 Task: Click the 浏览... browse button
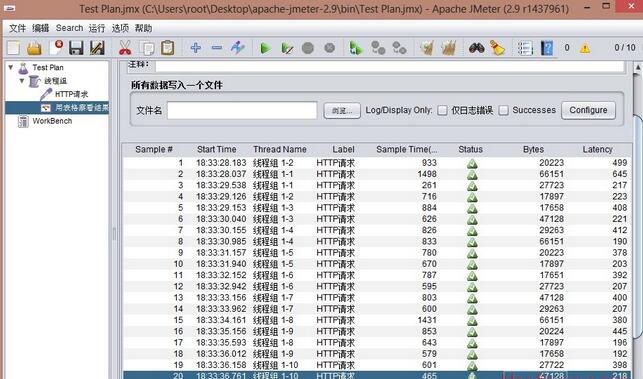point(342,111)
